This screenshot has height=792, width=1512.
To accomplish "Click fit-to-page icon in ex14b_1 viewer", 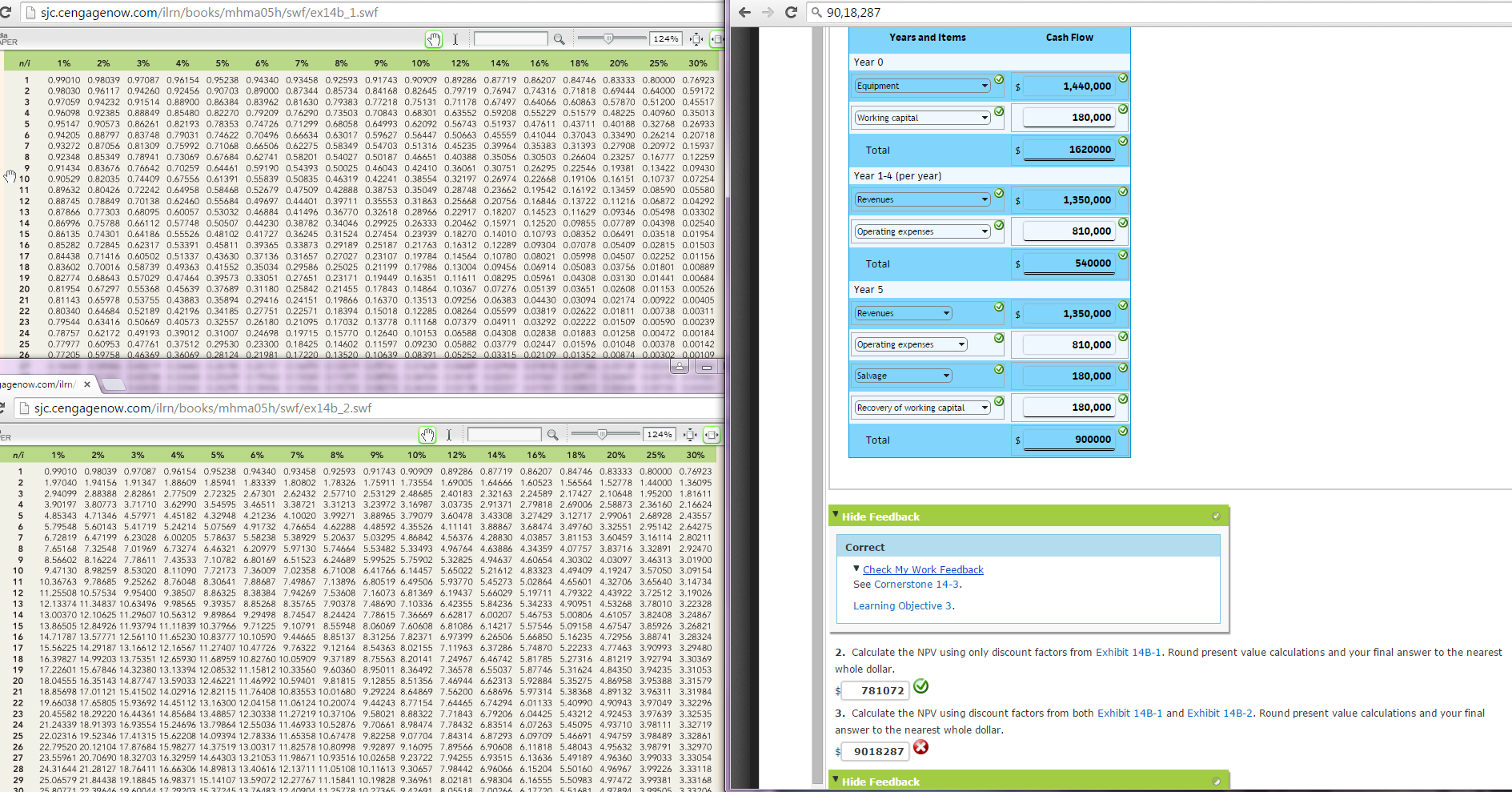I will (x=696, y=39).
